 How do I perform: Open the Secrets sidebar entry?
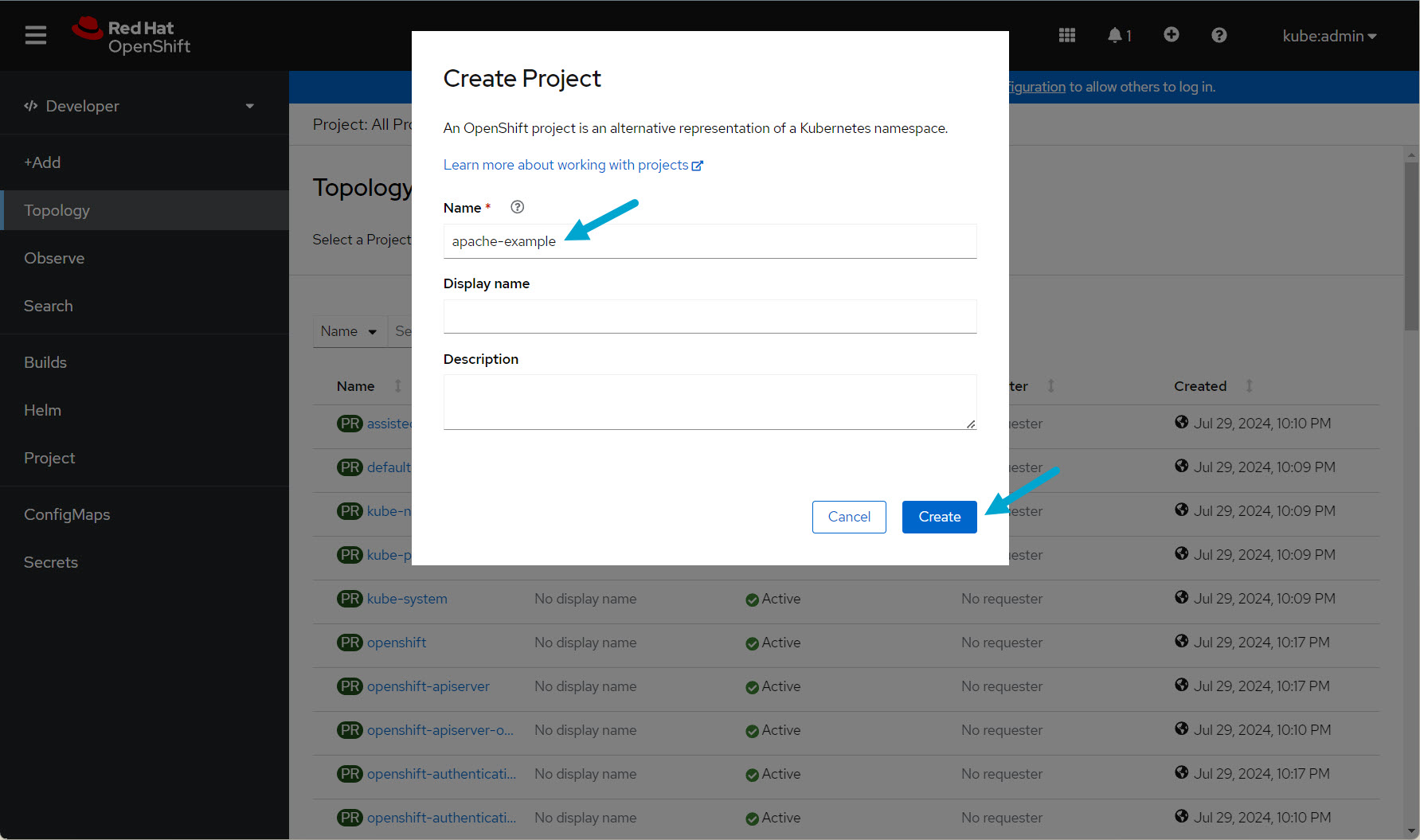pos(50,562)
